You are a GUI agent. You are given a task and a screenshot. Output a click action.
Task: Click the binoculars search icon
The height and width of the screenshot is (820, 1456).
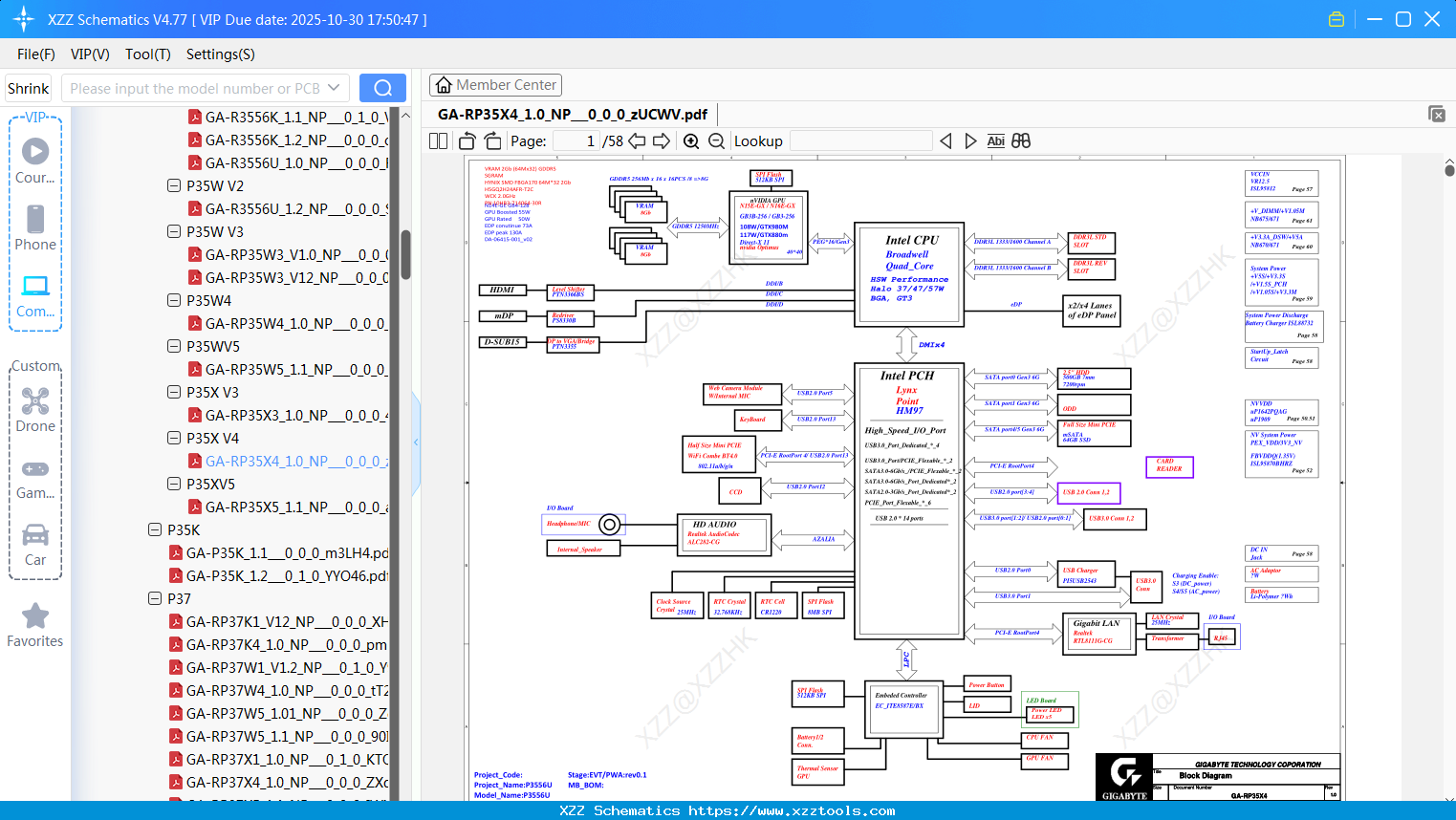point(1021,140)
